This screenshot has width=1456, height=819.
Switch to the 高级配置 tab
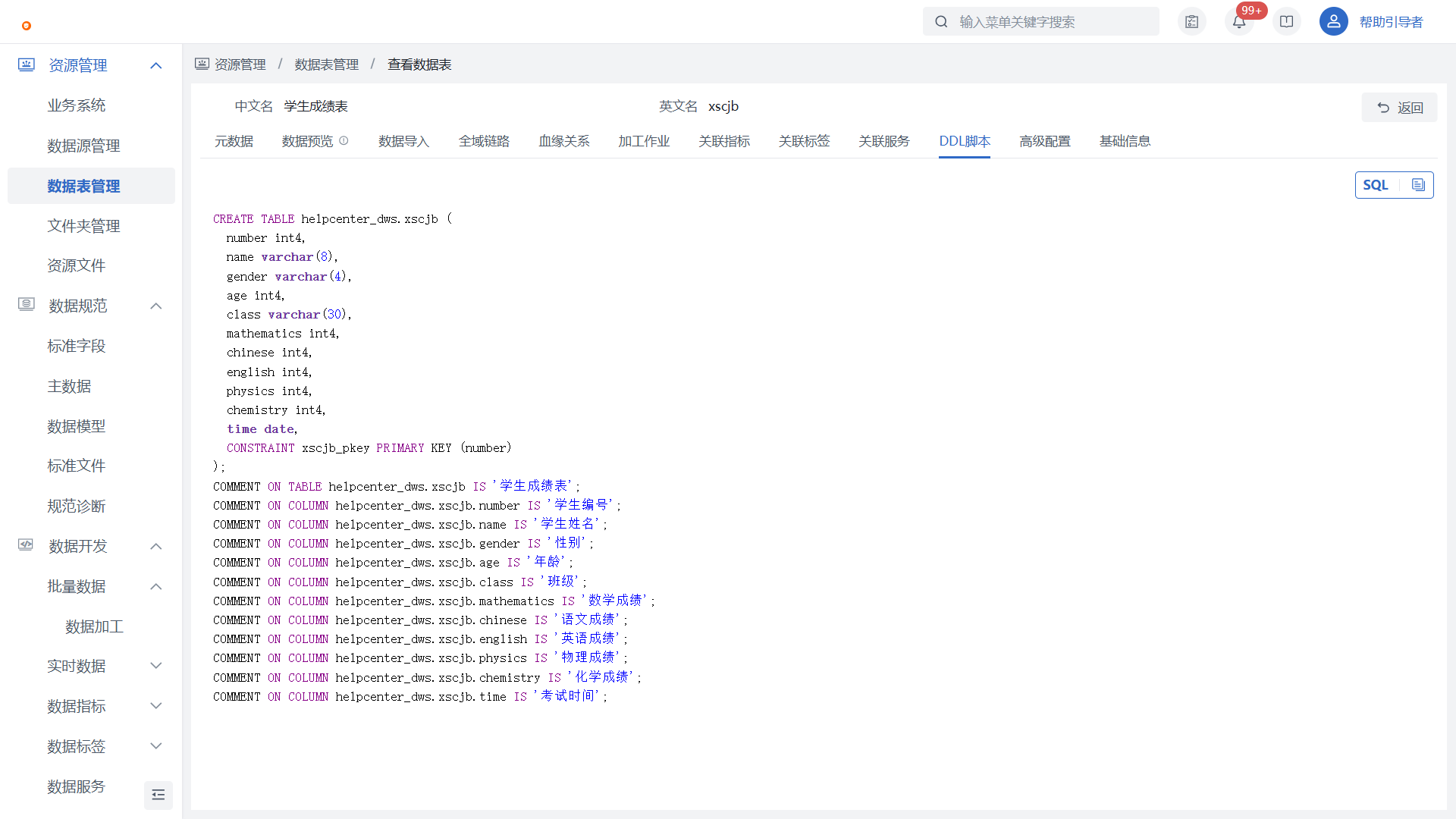point(1045,141)
